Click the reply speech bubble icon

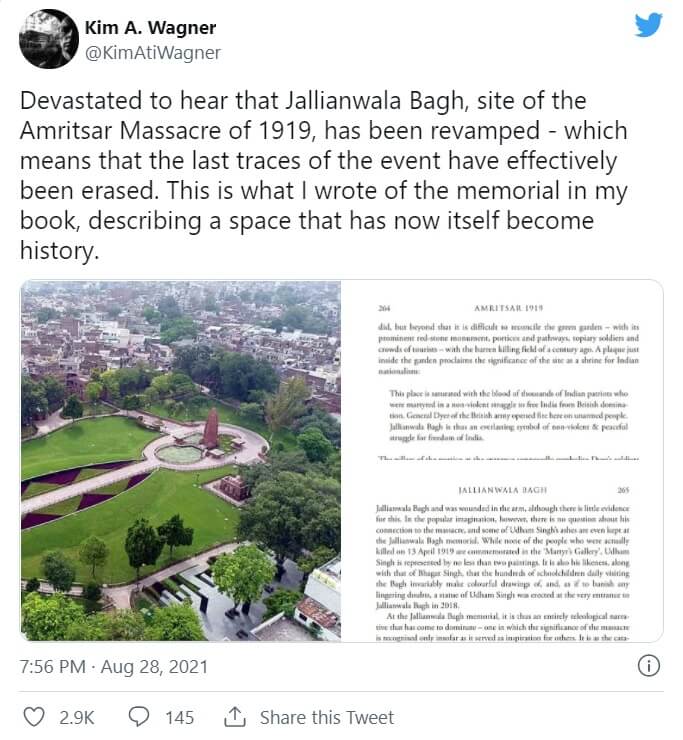140,717
